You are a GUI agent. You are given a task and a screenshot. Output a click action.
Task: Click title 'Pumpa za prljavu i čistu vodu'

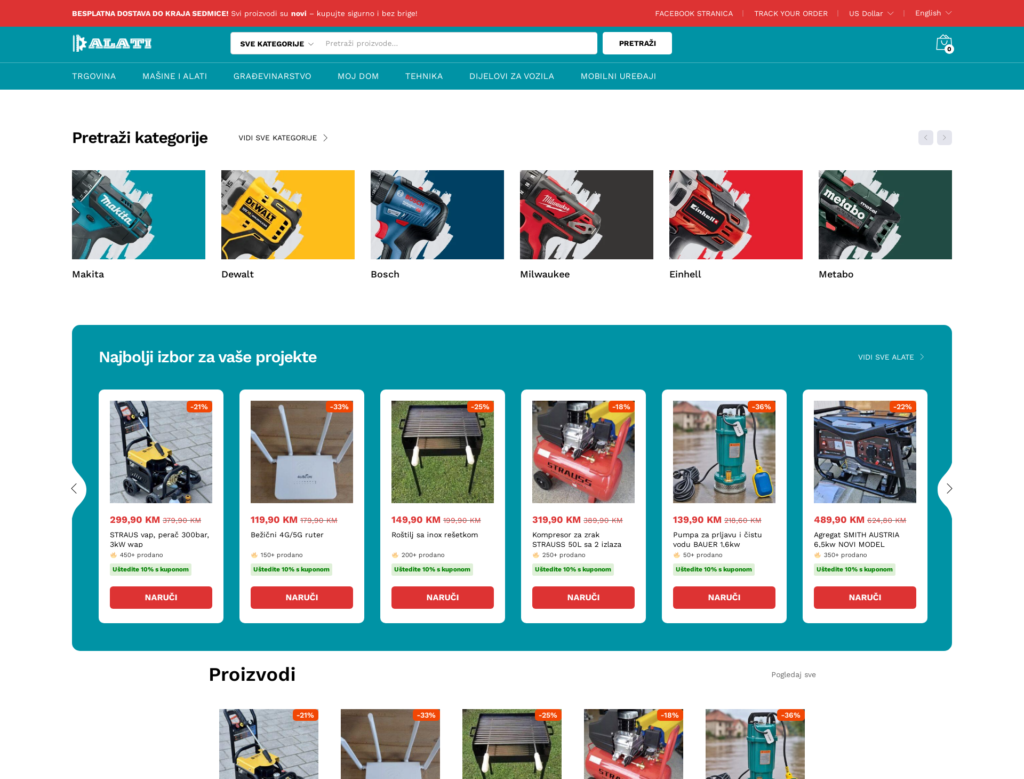(717, 539)
